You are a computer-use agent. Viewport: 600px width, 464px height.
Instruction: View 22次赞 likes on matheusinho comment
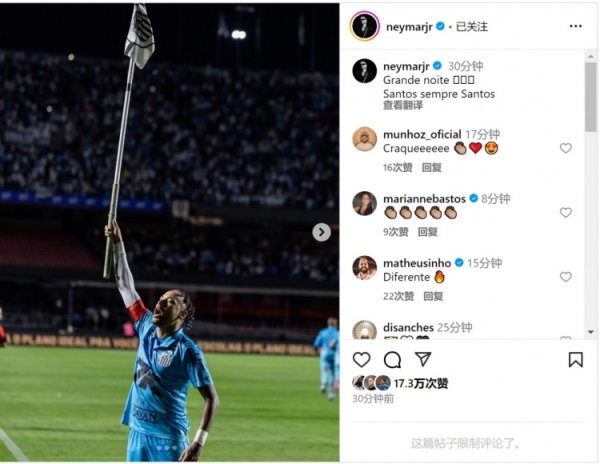[x=398, y=296]
